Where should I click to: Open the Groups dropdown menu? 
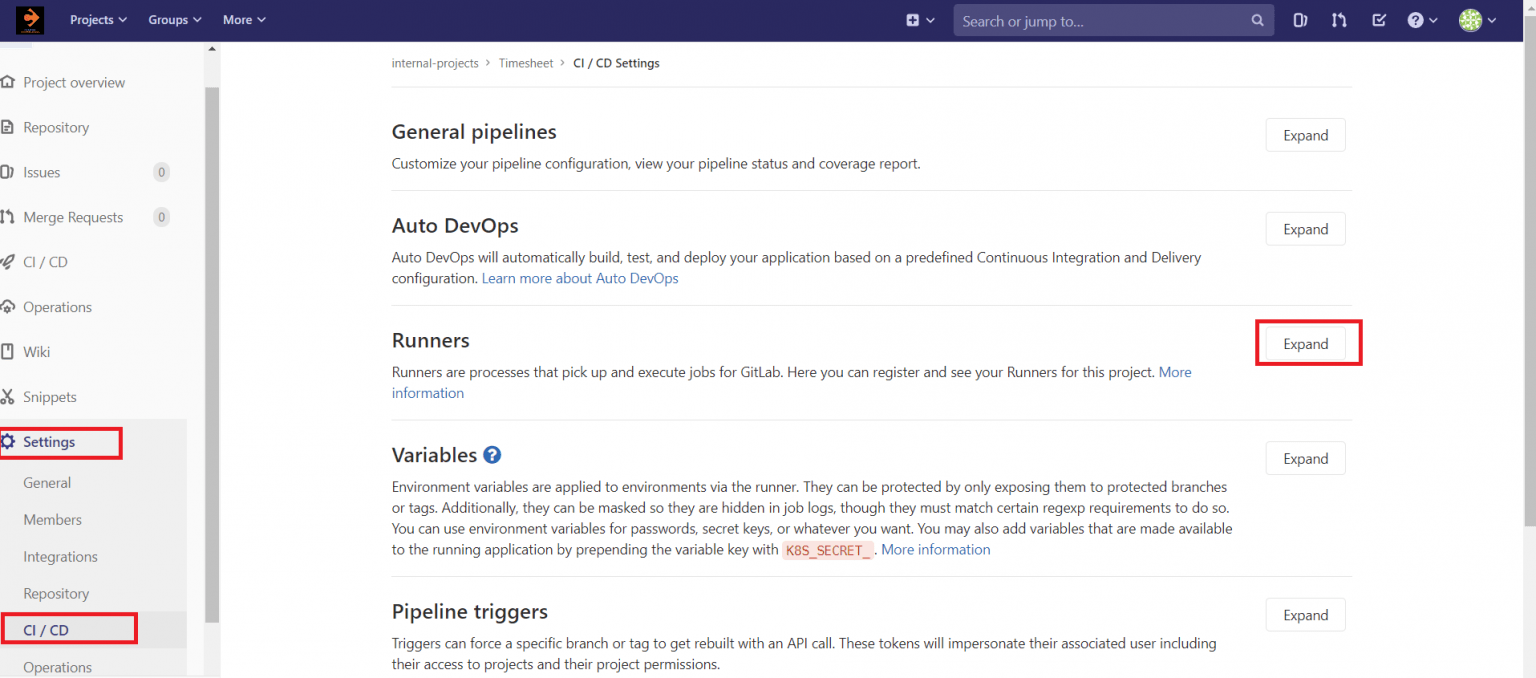[175, 20]
